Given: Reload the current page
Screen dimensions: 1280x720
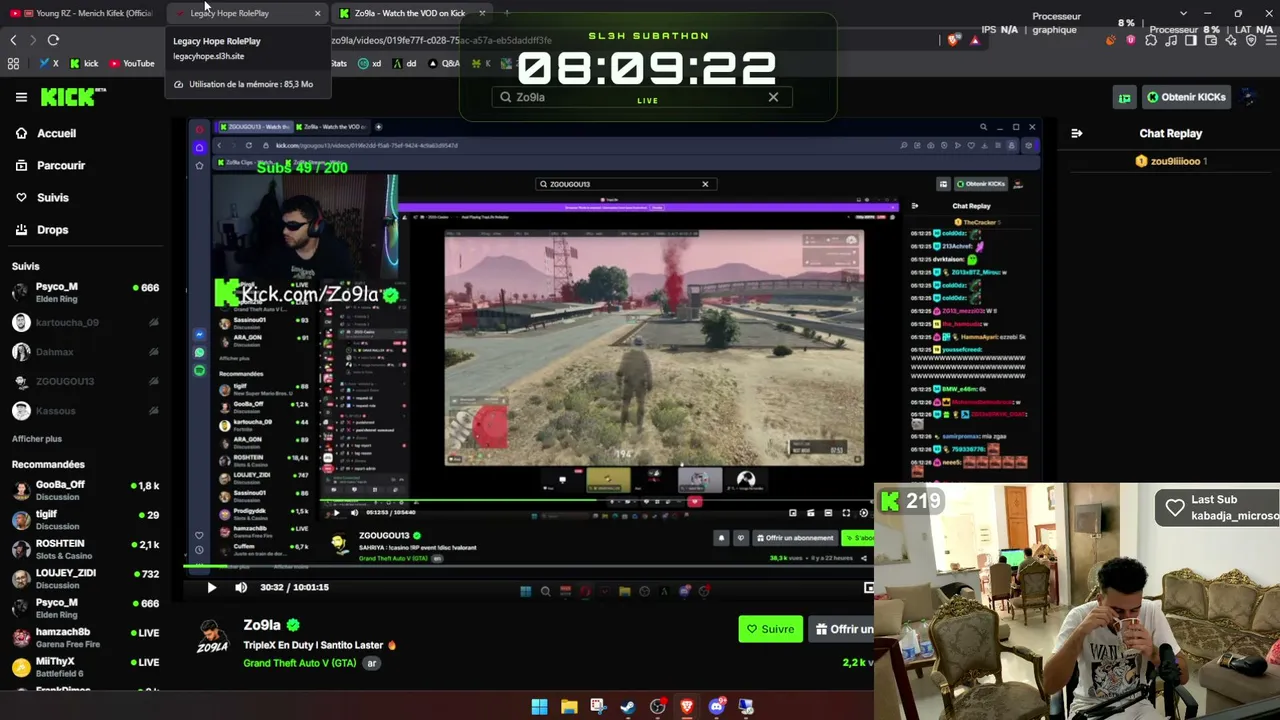Looking at the screenshot, I should coord(53,40).
